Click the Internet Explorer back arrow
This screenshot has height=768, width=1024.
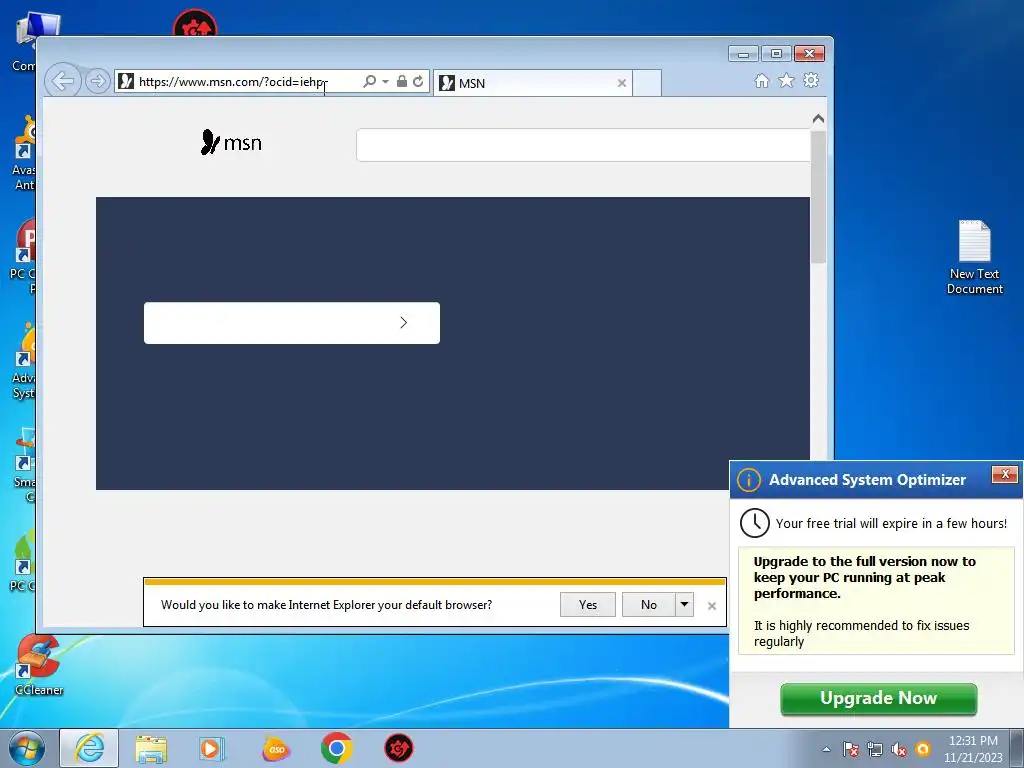63,82
